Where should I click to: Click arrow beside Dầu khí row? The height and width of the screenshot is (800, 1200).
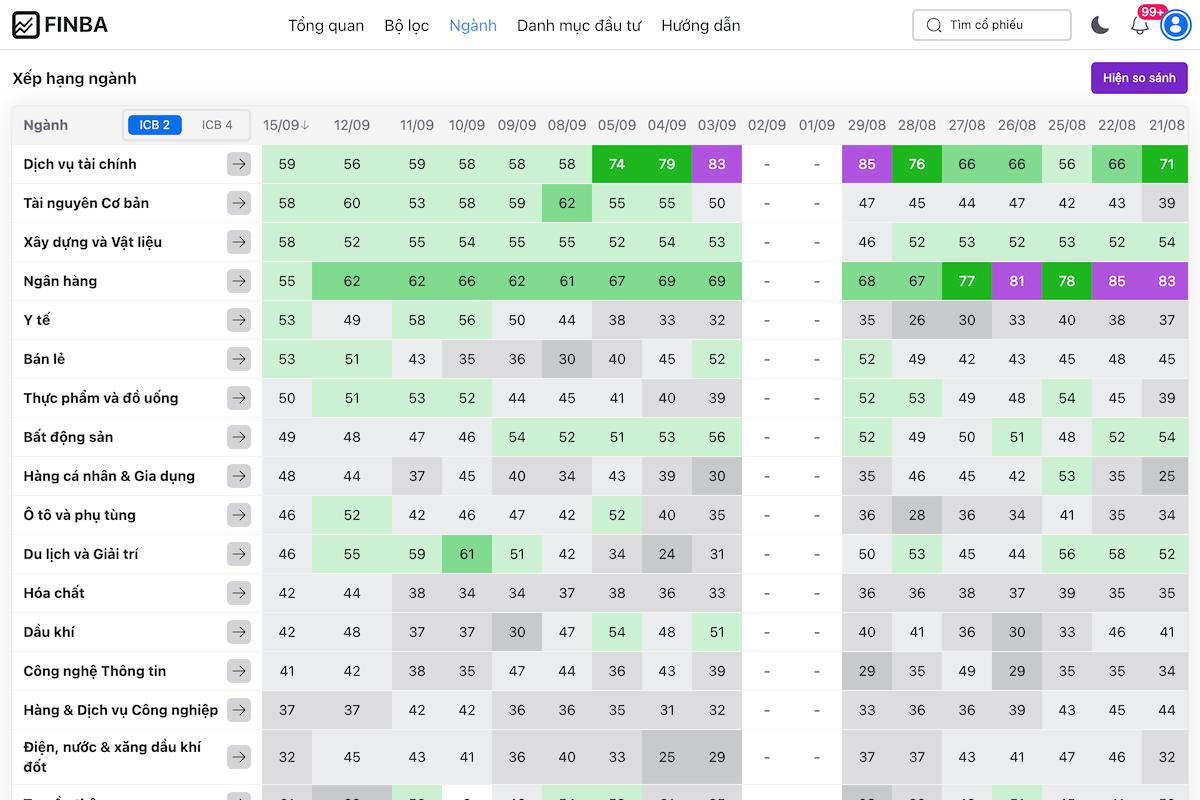click(238, 632)
